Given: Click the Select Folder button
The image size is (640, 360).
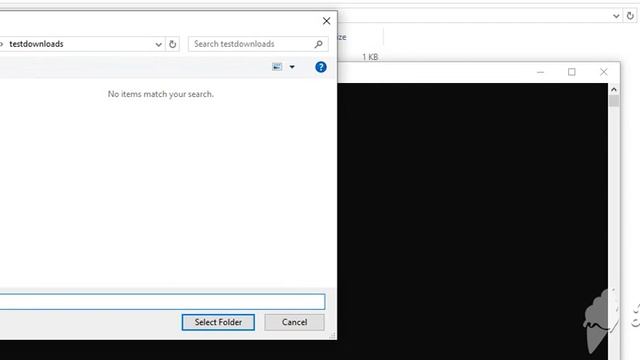Looking at the screenshot, I should point(218,322).
